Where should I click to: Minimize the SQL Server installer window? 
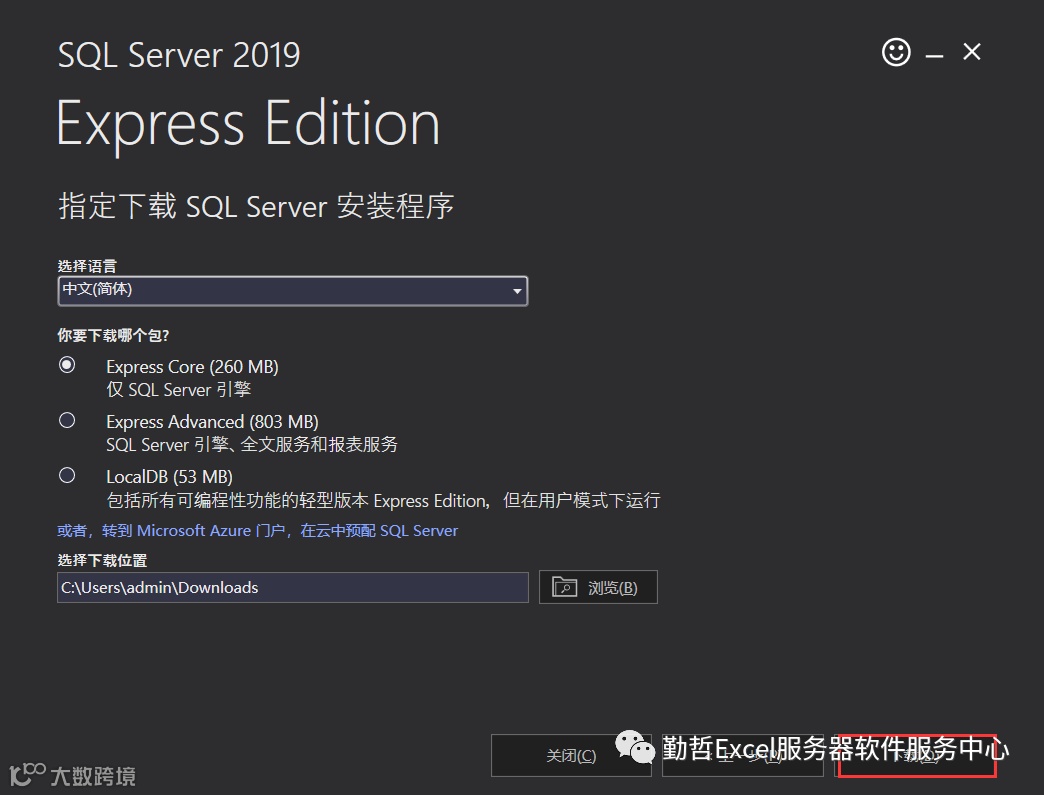[934, 56]
